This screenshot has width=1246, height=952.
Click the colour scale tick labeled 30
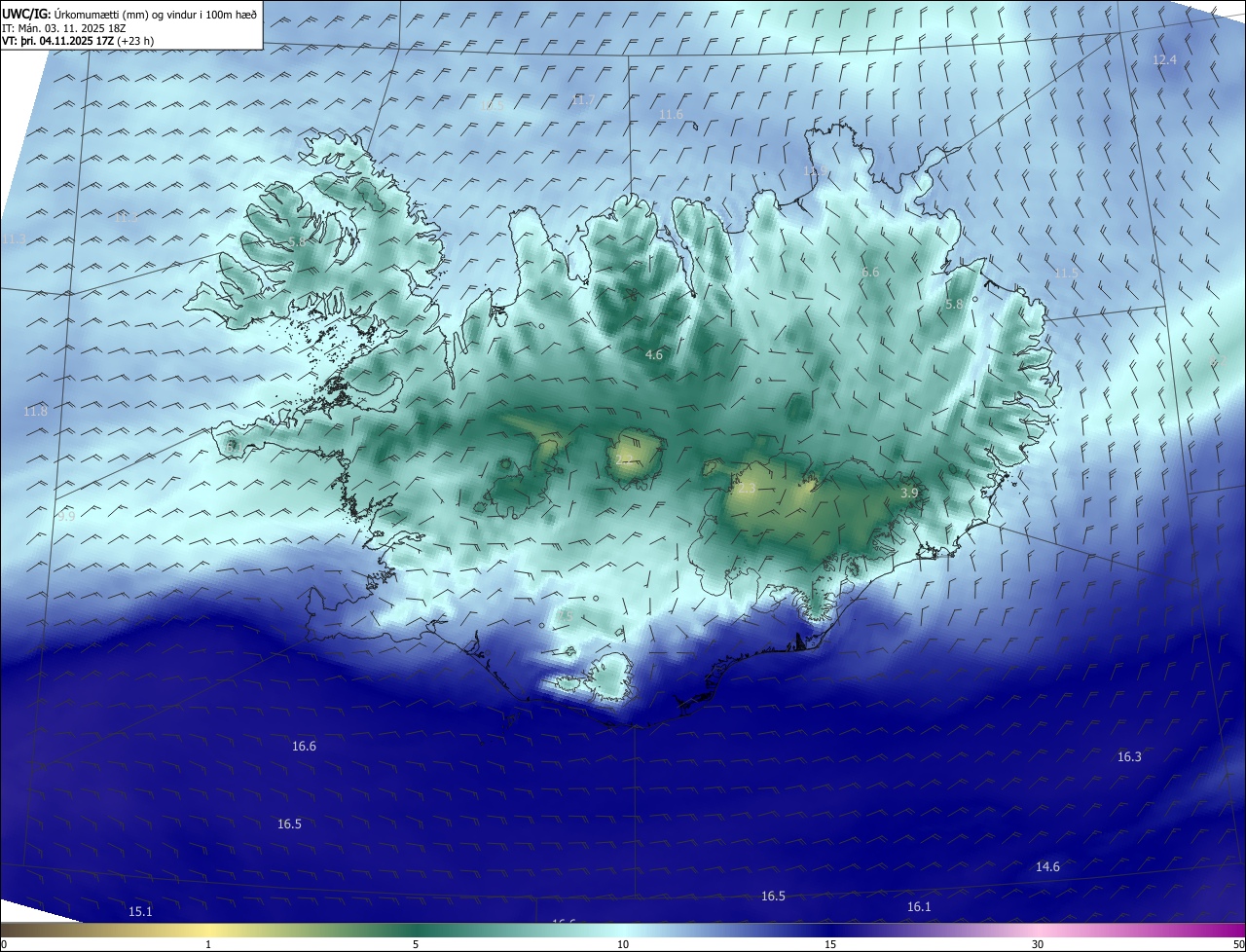pyautogui.click(x=1038, y=945)
